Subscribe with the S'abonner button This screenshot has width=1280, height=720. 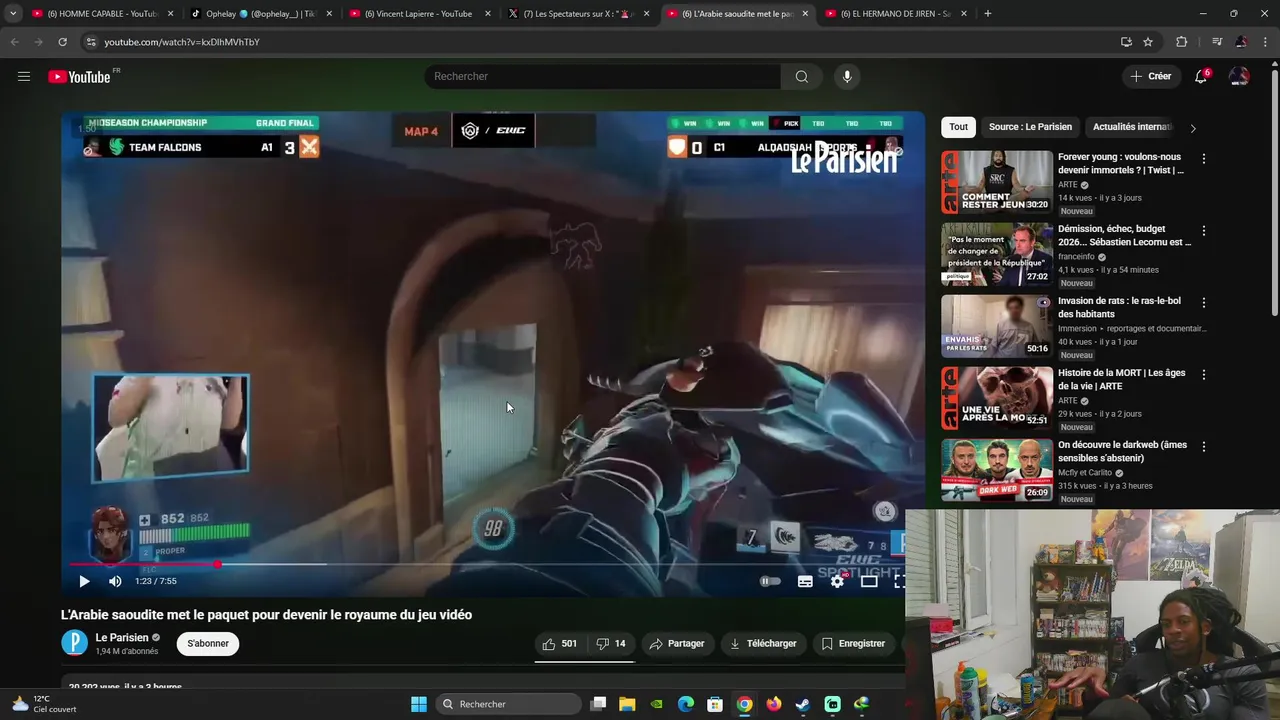(x=208, y=643)
